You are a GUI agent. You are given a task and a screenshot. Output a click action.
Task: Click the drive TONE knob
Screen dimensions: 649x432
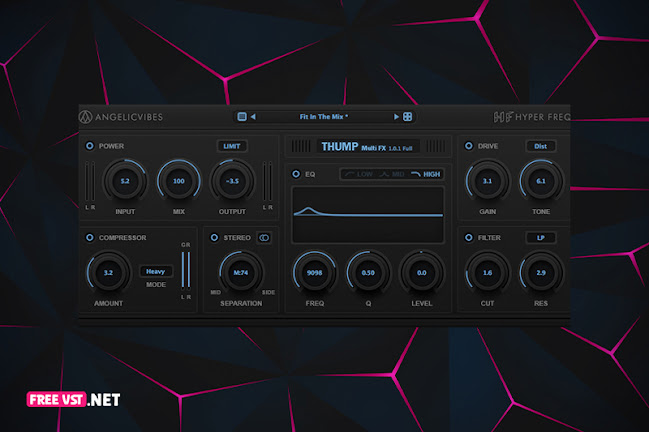(x=541, y=181)
